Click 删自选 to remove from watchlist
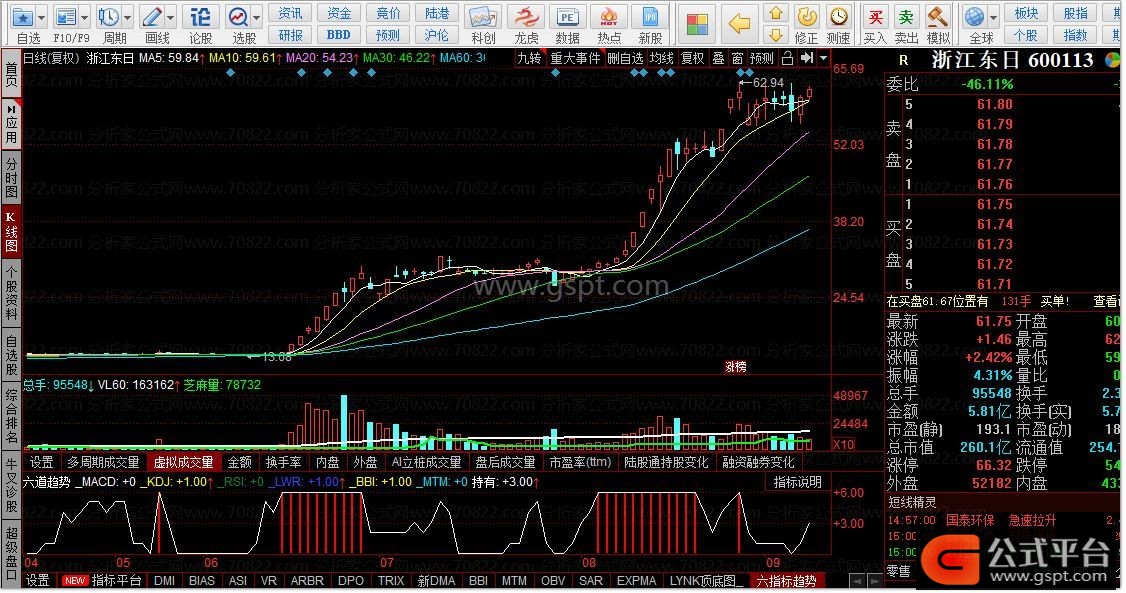The image size is (1126, 593). [x=625, y=58]
